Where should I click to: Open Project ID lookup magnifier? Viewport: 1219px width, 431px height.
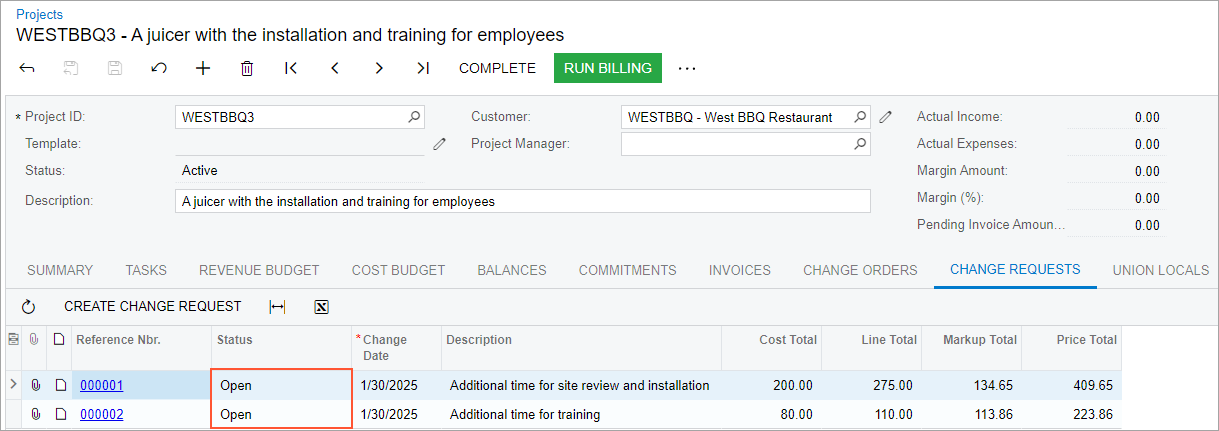pos(414,117)
